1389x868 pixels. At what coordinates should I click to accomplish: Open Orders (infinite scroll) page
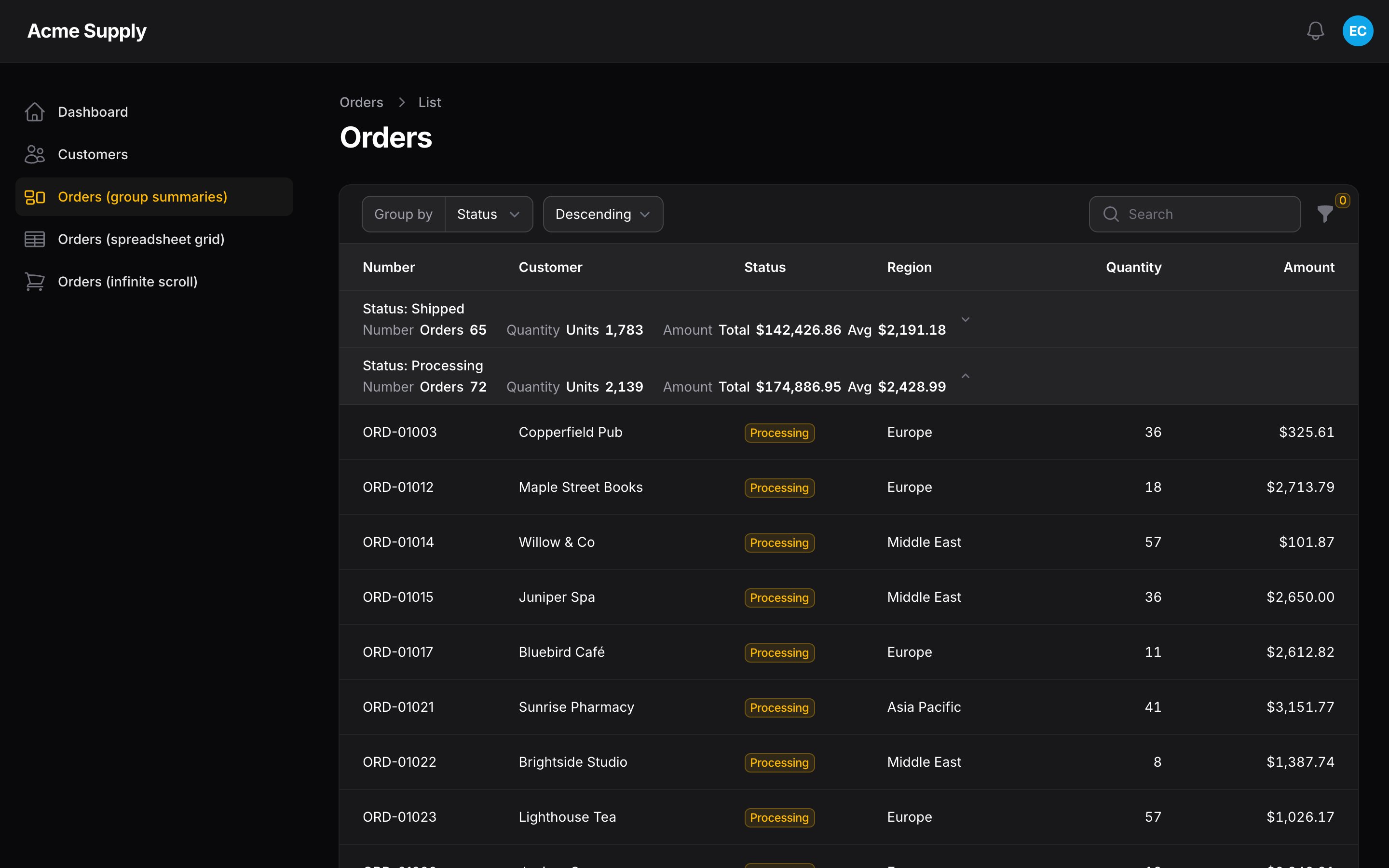(154, 282)
